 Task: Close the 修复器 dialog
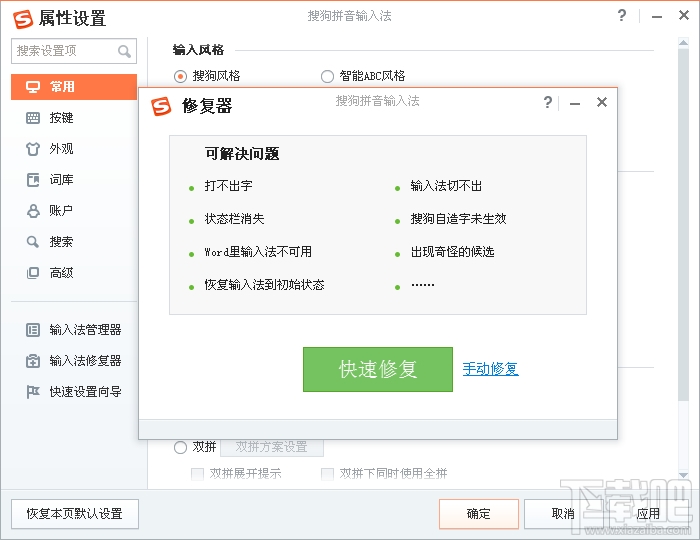[602, 102]
